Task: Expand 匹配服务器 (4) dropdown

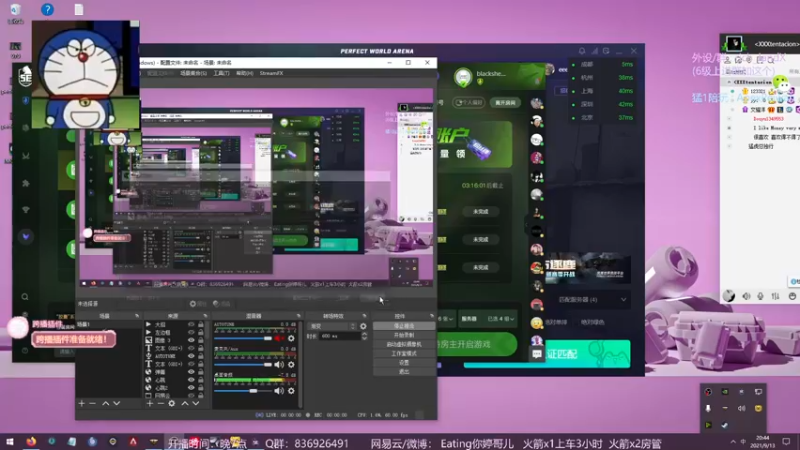Action: 592,300
